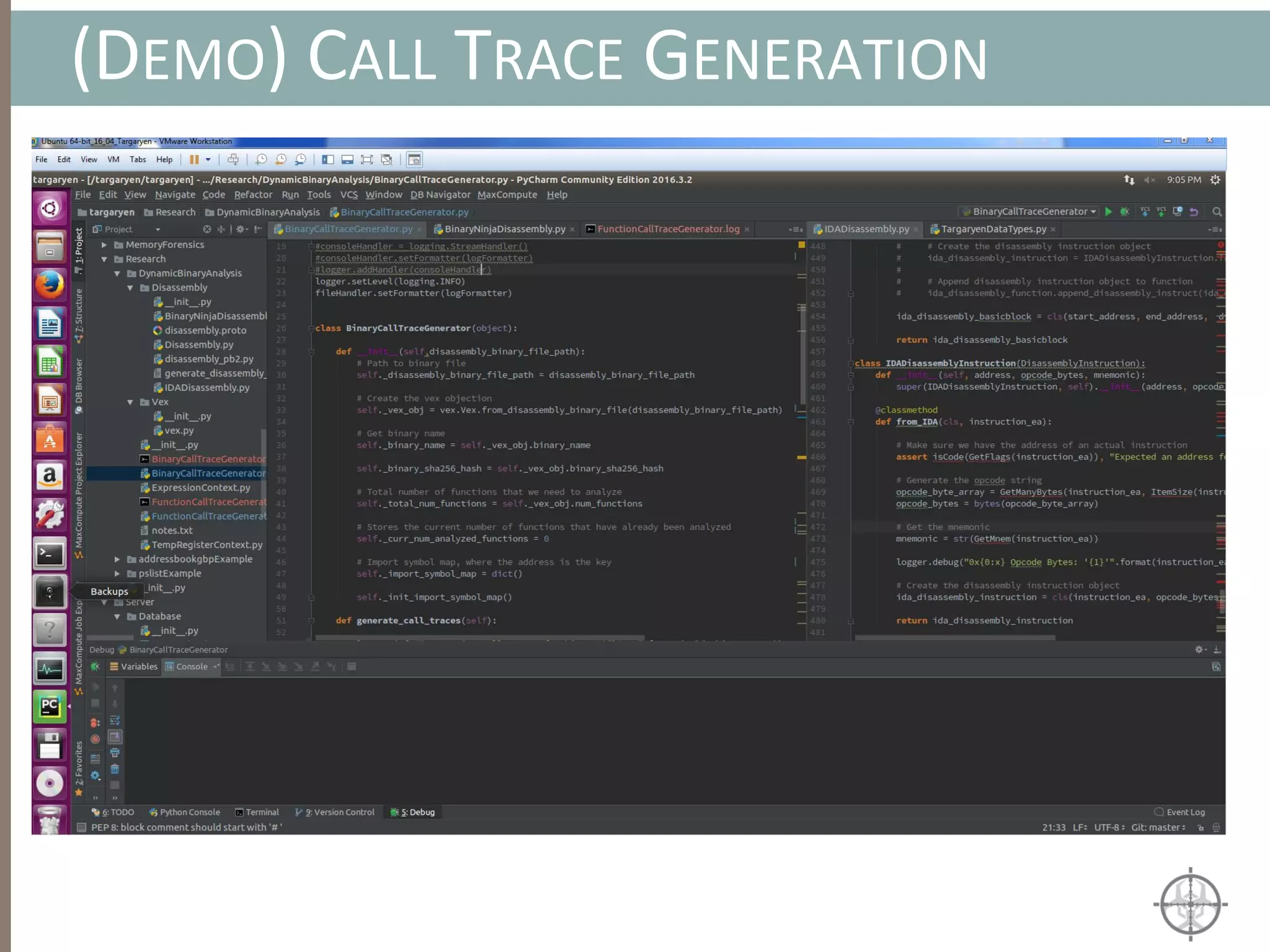Close the IDADisassembly.py tab
Image resolution: width=1270 pixels, height=952 pixels.
[917, 230]
